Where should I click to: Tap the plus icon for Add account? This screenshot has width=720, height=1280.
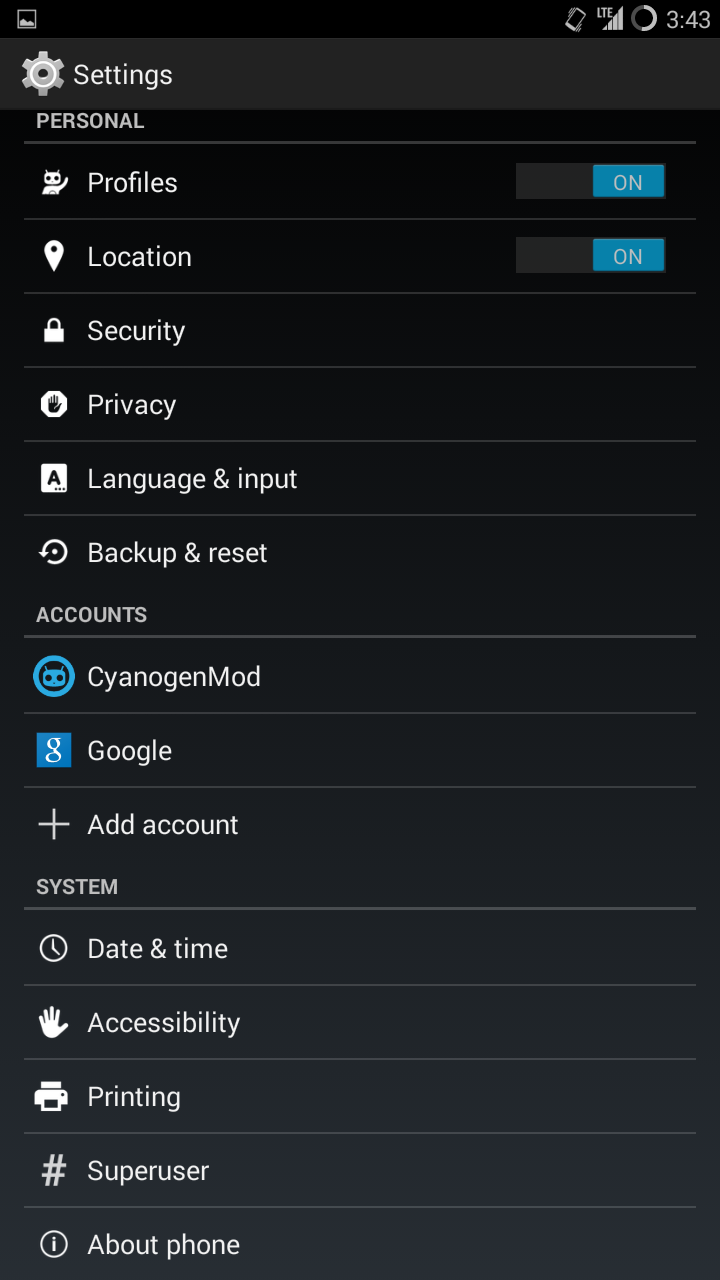[x=53, y=824]
